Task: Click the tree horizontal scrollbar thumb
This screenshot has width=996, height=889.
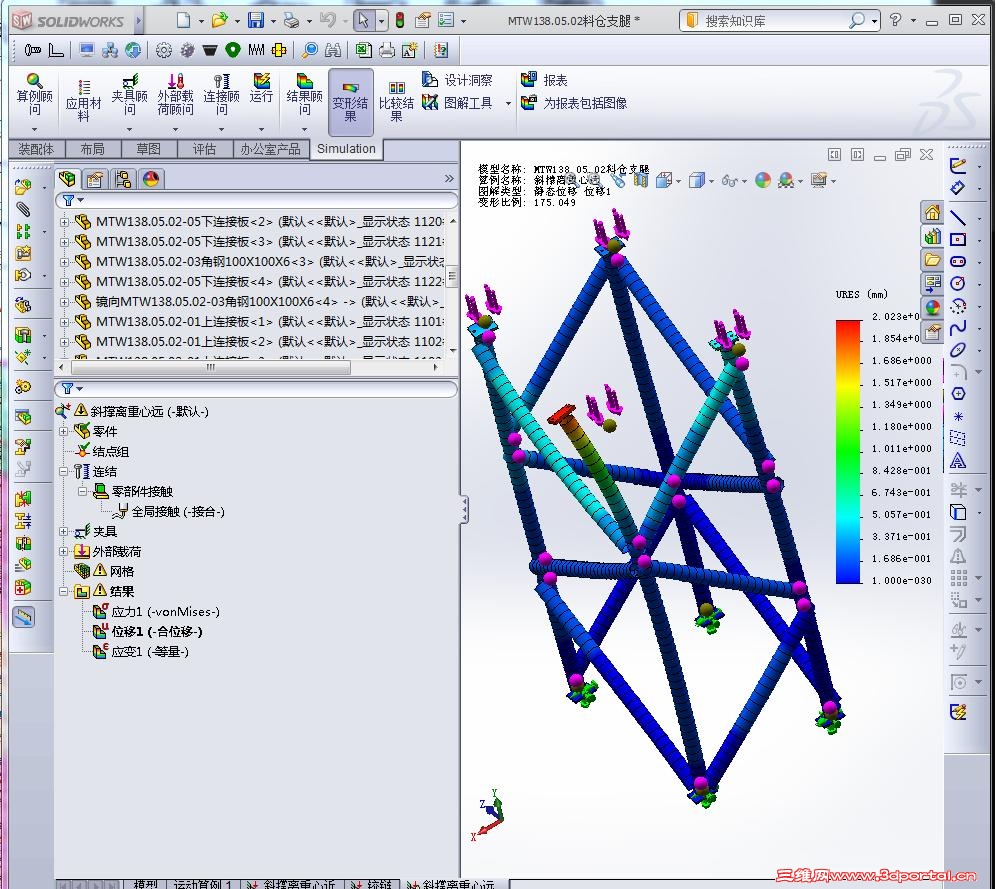Action: (210, 367)
